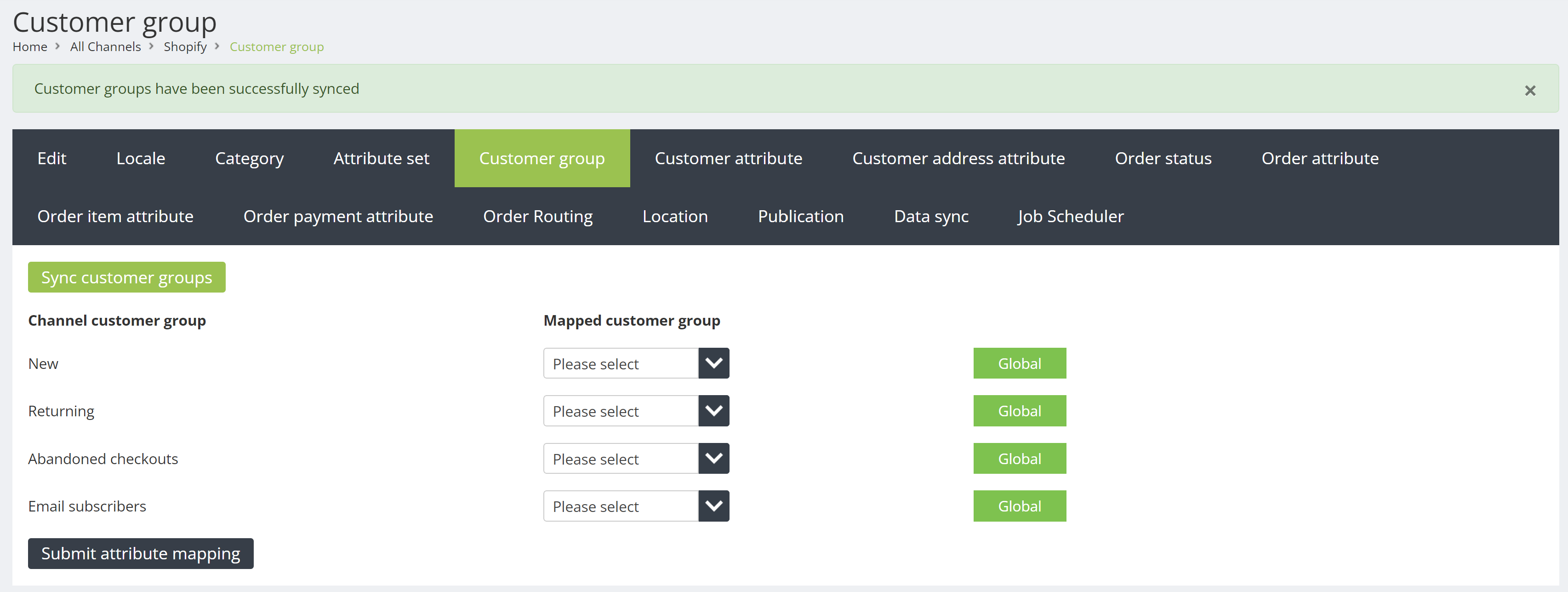
Task: Open All Channels breadcrumb link
Action: [105, 47]
